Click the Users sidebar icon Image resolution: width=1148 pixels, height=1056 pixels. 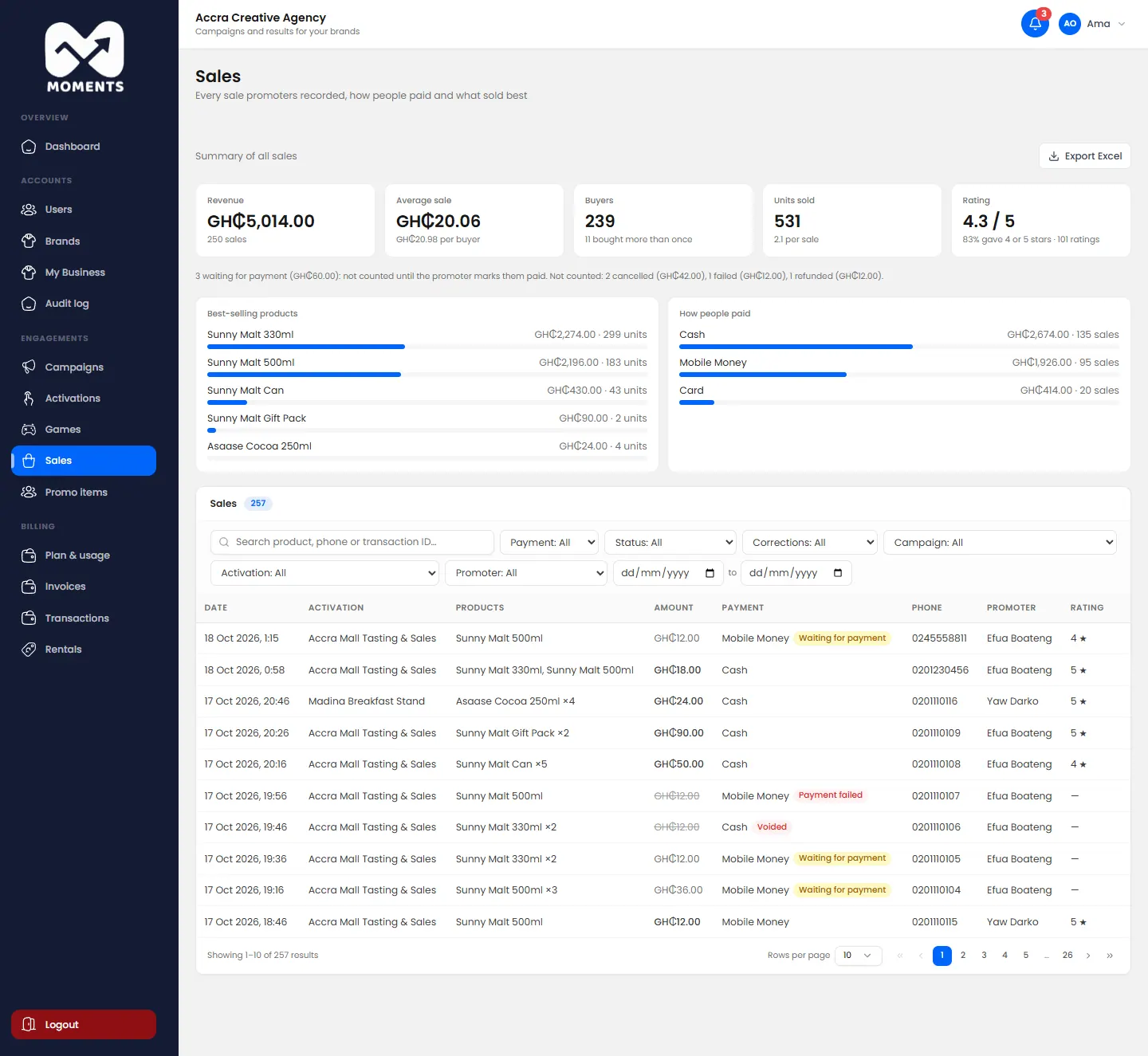pos(29,210)
